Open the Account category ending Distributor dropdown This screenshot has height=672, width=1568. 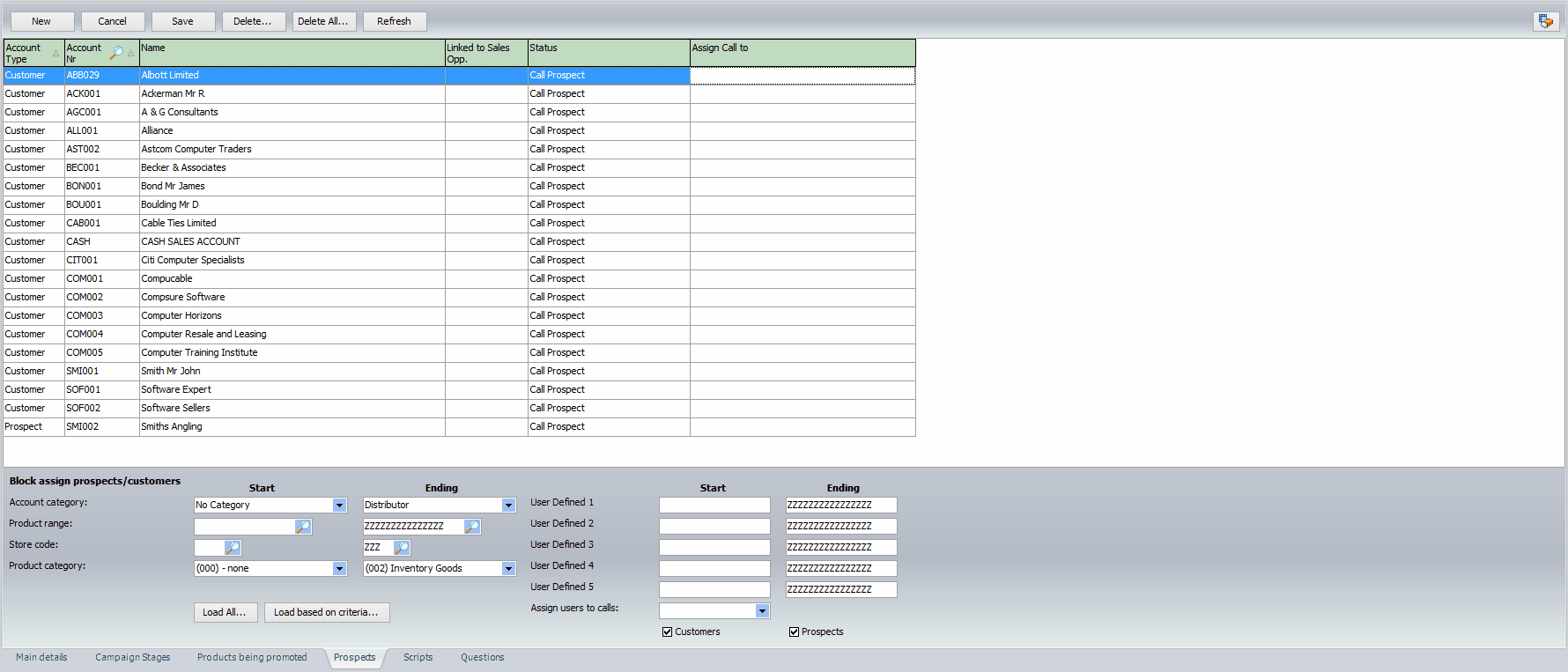pos(508,506)
